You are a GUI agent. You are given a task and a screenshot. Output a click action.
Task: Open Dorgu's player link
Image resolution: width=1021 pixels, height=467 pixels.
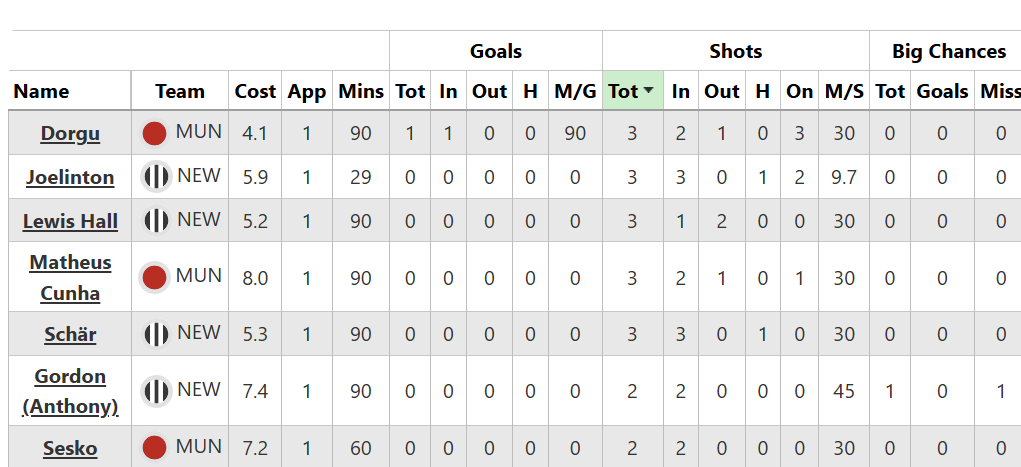pyautogui.click(x=70, y=134)
